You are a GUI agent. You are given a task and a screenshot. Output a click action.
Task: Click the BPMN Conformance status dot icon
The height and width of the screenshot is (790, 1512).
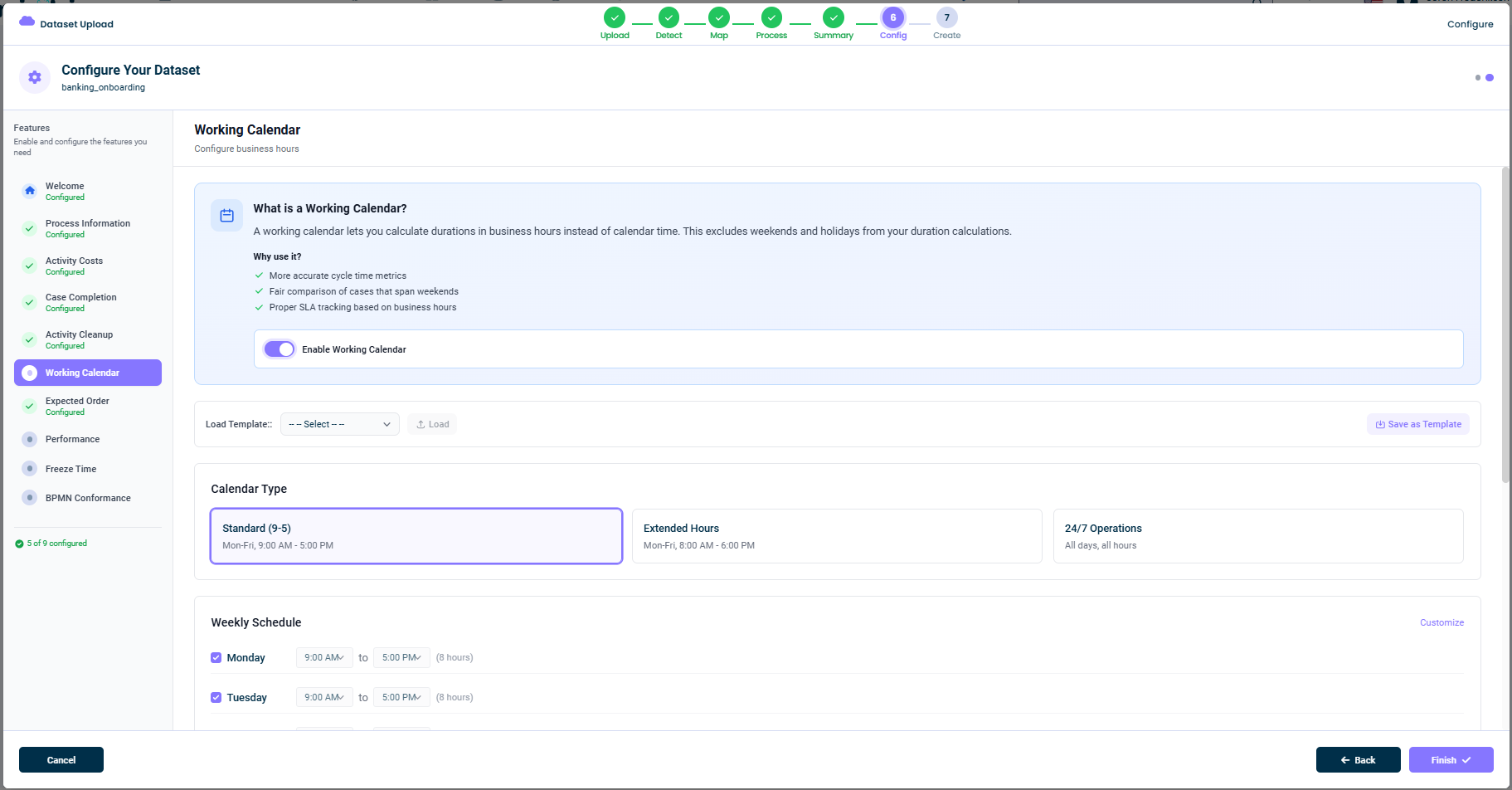click(x=30, y=498)
